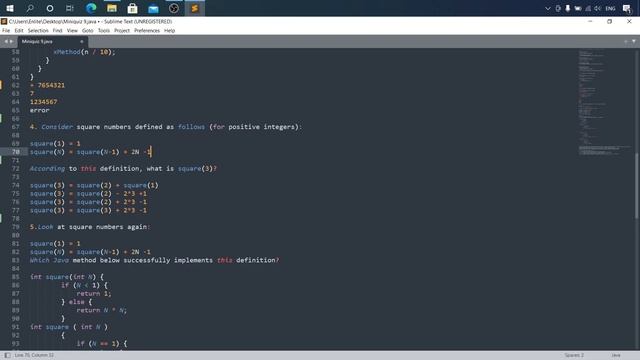Open the View menu

point(72,31)
